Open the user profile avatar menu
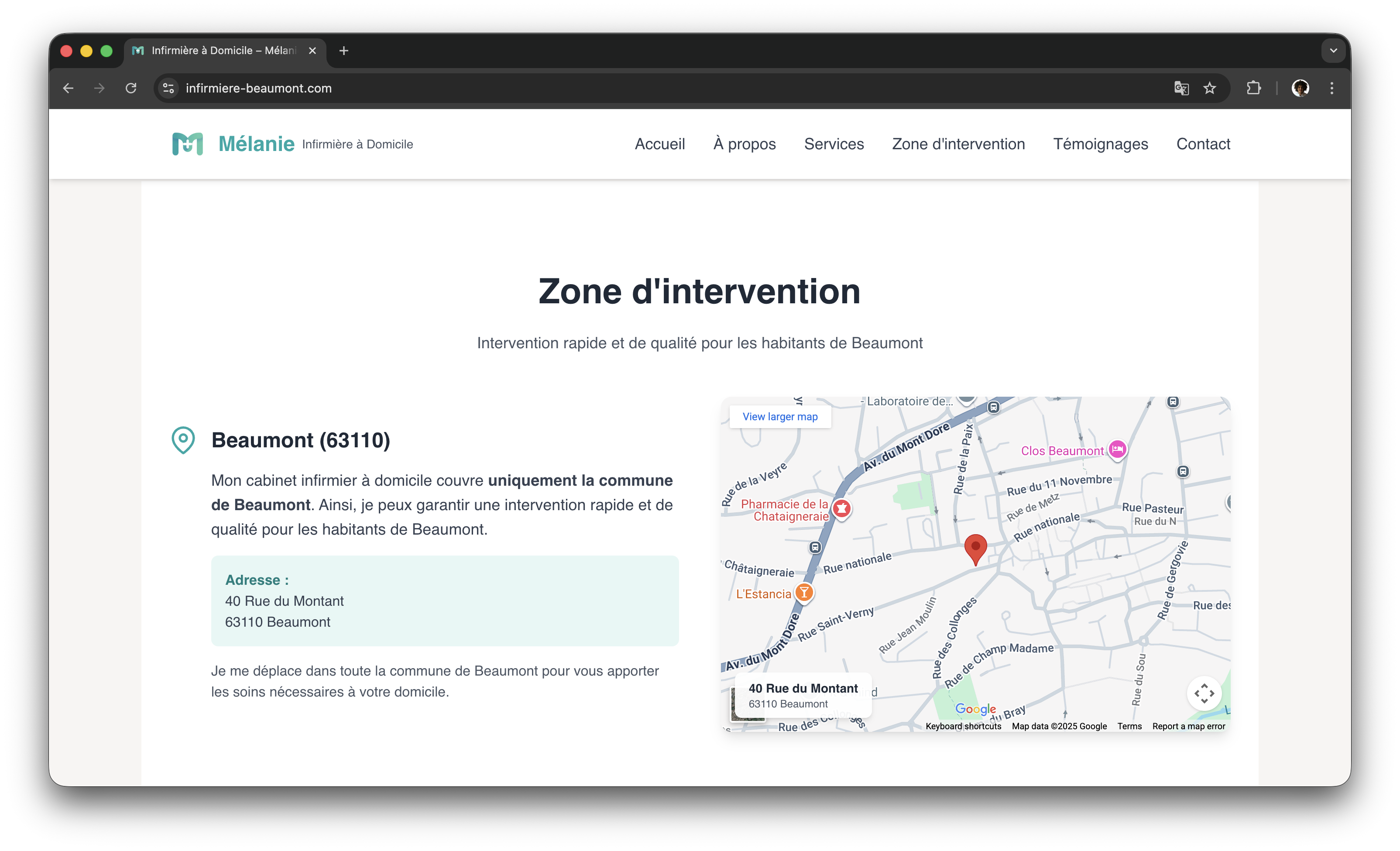 pos(1300,88)
